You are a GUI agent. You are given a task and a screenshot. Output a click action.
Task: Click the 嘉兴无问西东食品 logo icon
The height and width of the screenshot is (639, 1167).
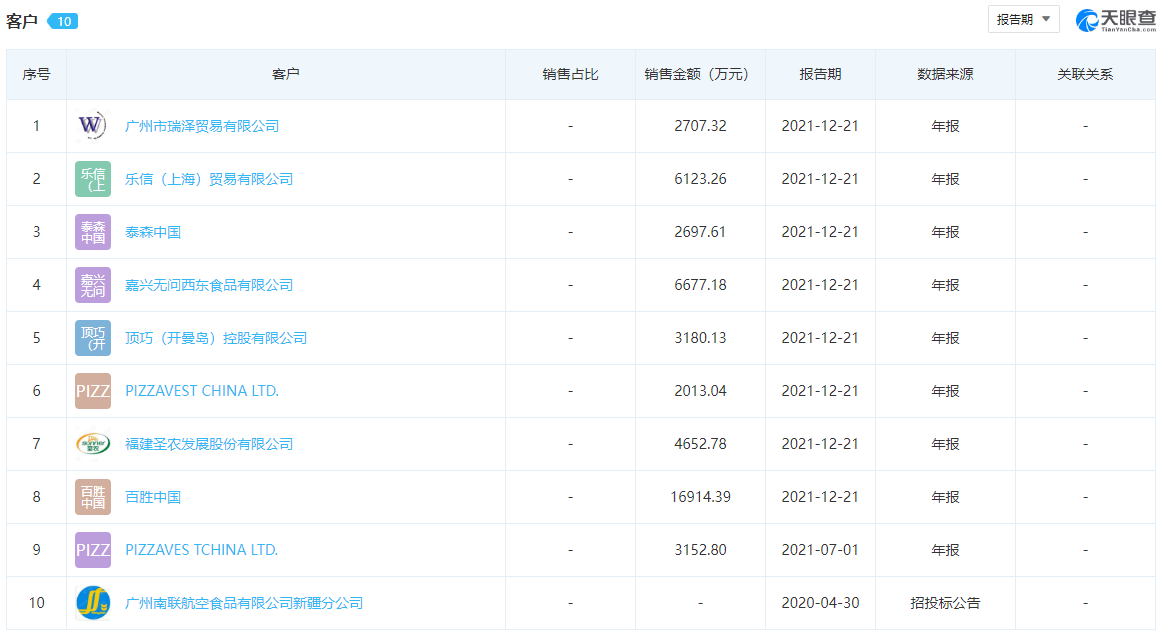[92, 285]
